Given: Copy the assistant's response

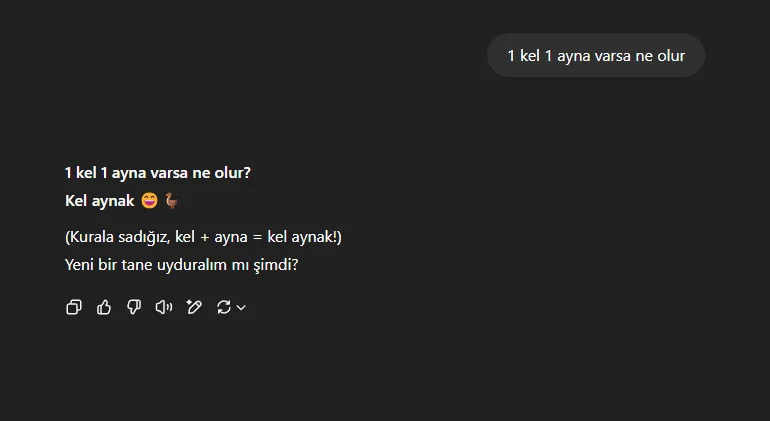Looking at the screenshot, I should click(73, 307).
